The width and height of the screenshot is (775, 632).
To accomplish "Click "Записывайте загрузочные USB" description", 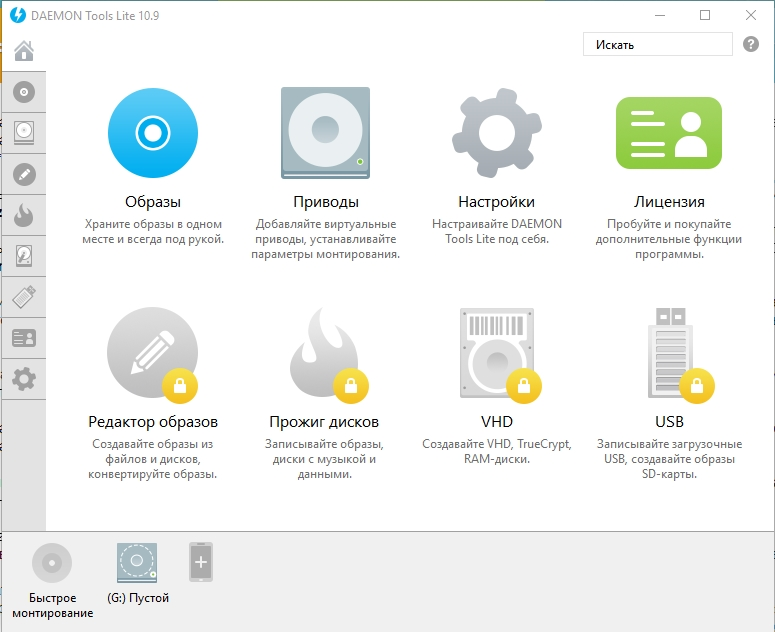I will tap(669, 459).
